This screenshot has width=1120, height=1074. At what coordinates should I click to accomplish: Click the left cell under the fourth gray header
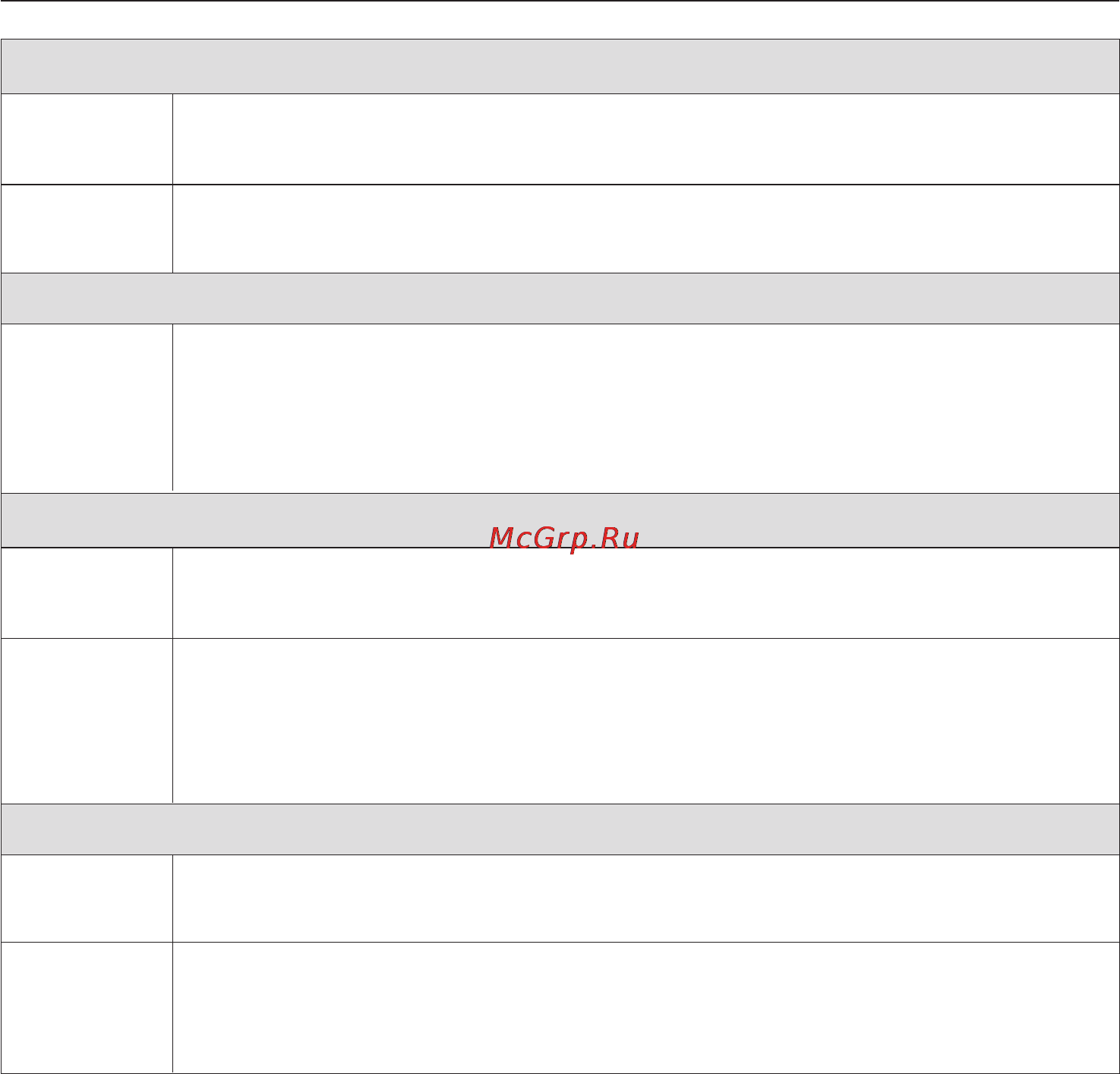[87, 899]
